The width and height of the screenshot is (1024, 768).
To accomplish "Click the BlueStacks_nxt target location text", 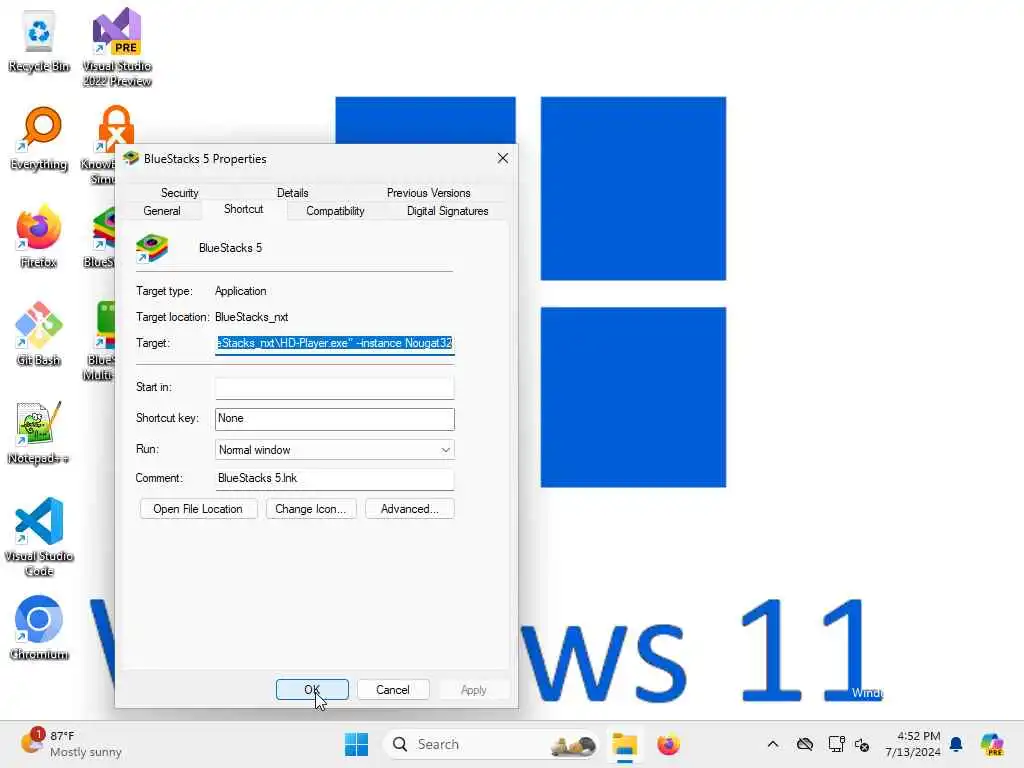I will click(251, 317).
